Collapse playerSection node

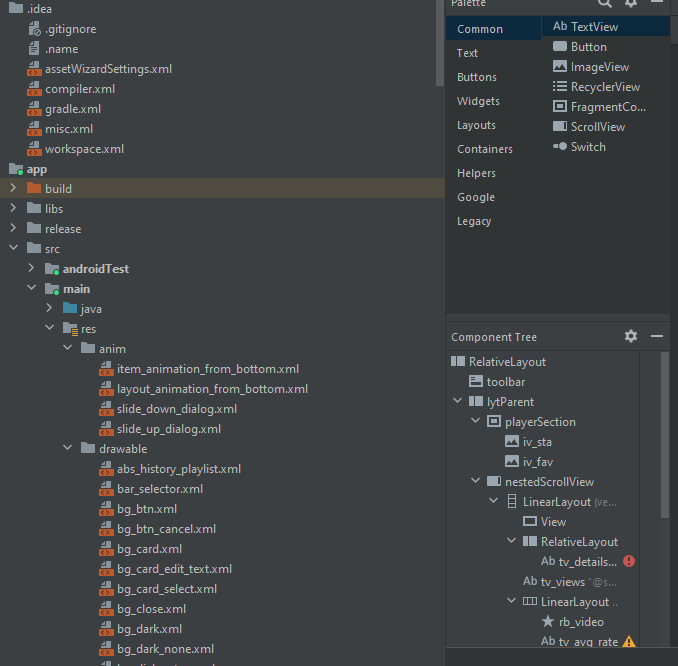[x=476, y=421]
